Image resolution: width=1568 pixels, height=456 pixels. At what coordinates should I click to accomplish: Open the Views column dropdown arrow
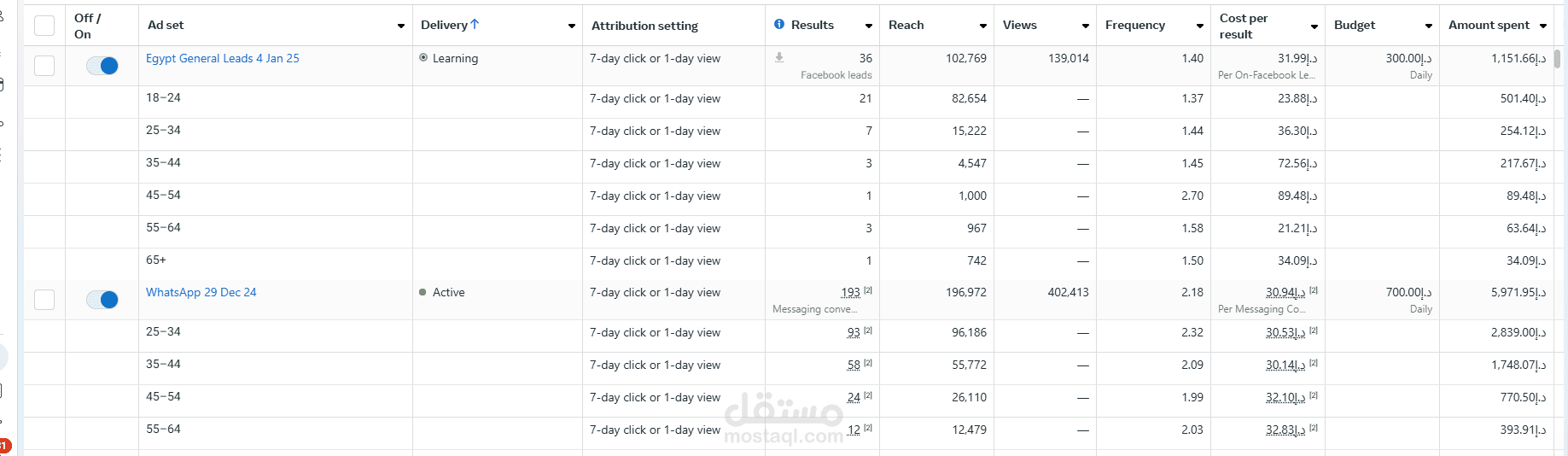(1086, 26)
